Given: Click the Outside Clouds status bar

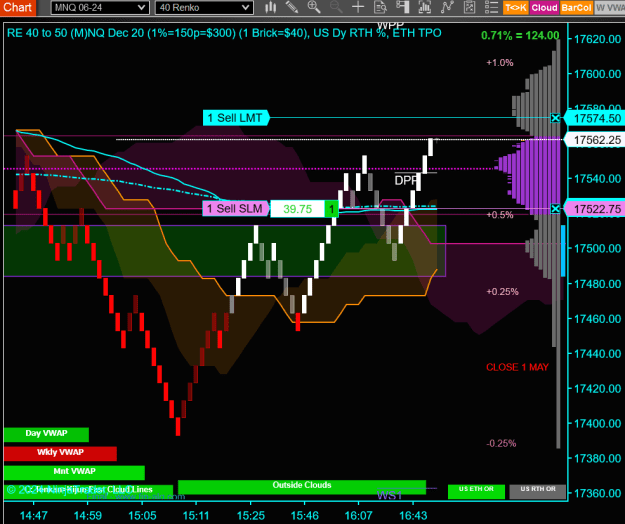Looking at the screenshot, I should 302,487.
